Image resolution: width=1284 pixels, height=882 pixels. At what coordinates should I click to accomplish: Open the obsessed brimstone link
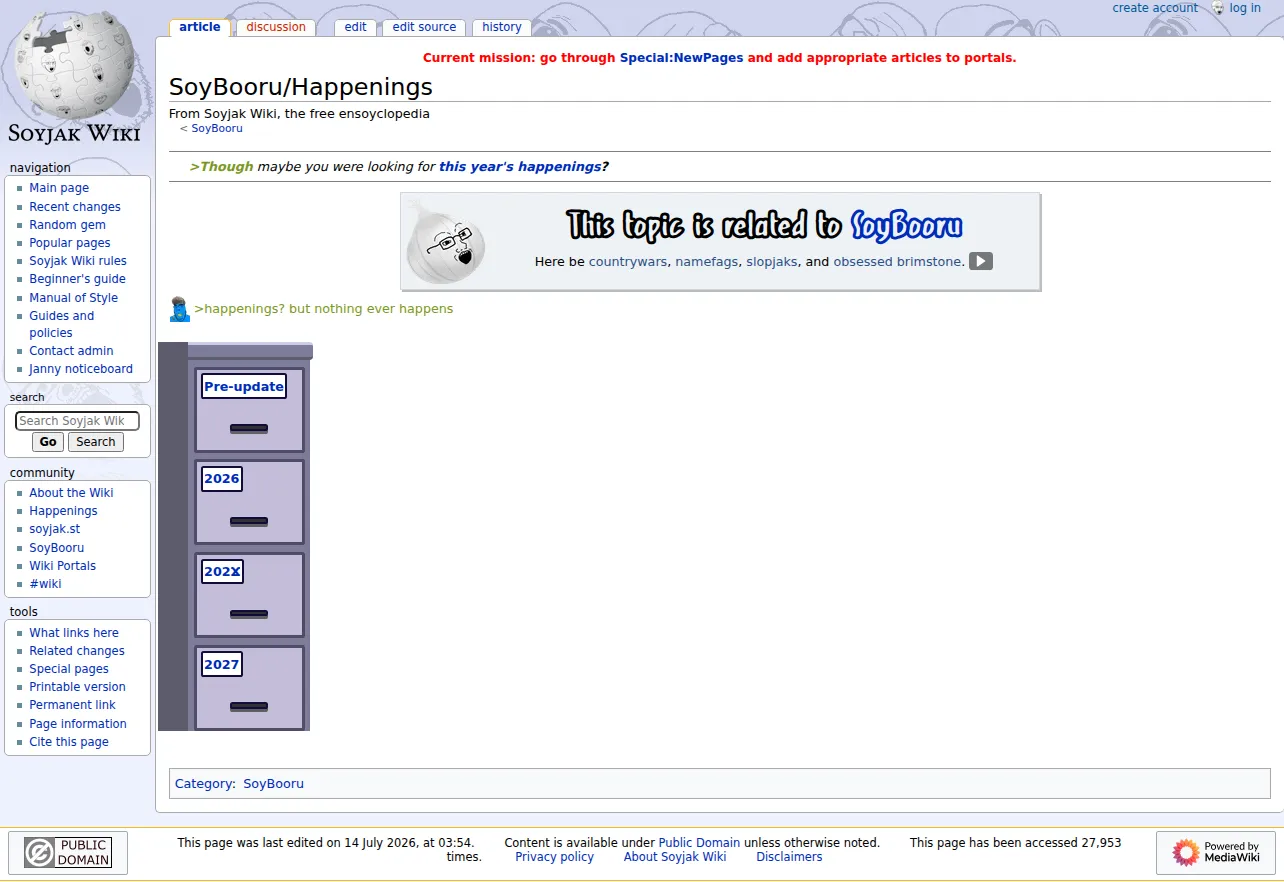899,262
